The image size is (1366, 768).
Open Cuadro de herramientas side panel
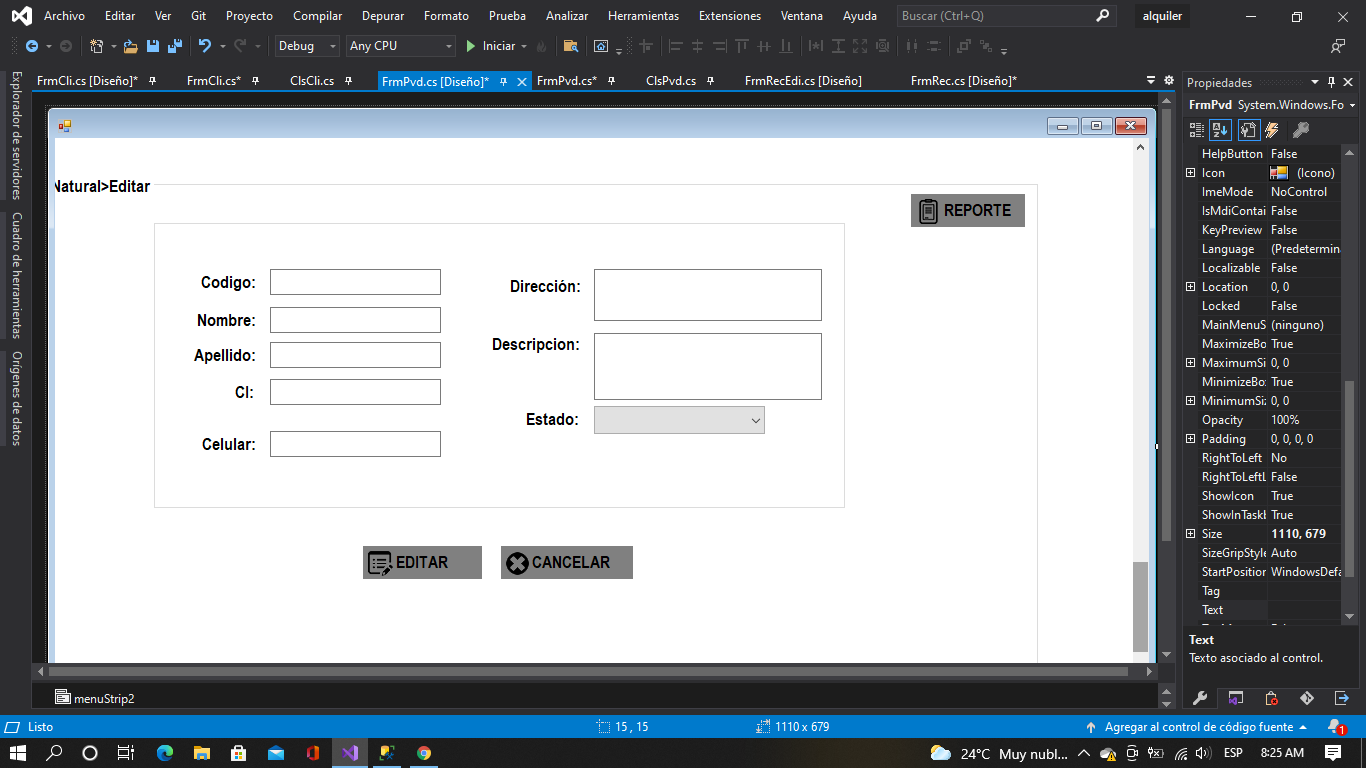[16, 275]
